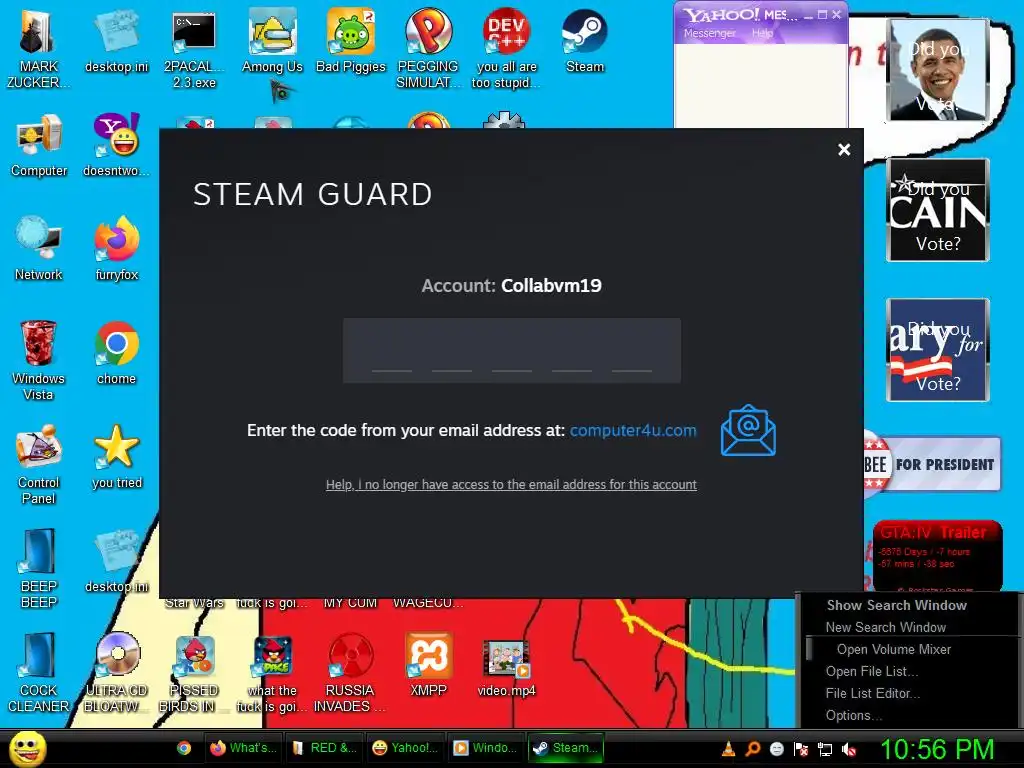Screen dimensions: 1024x768
Task: Switch to 'RED &...' taskbar button
Action: (x=325, y=748)
